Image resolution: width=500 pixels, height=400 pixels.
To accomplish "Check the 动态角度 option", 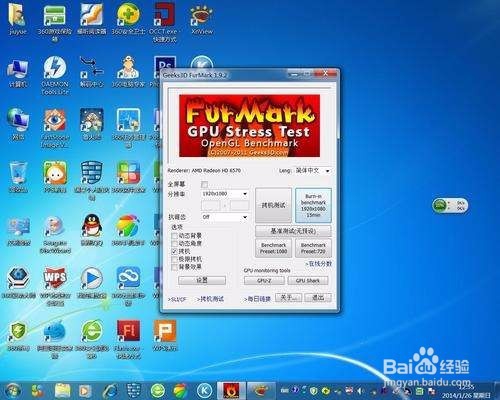I will tap(174, 243).
